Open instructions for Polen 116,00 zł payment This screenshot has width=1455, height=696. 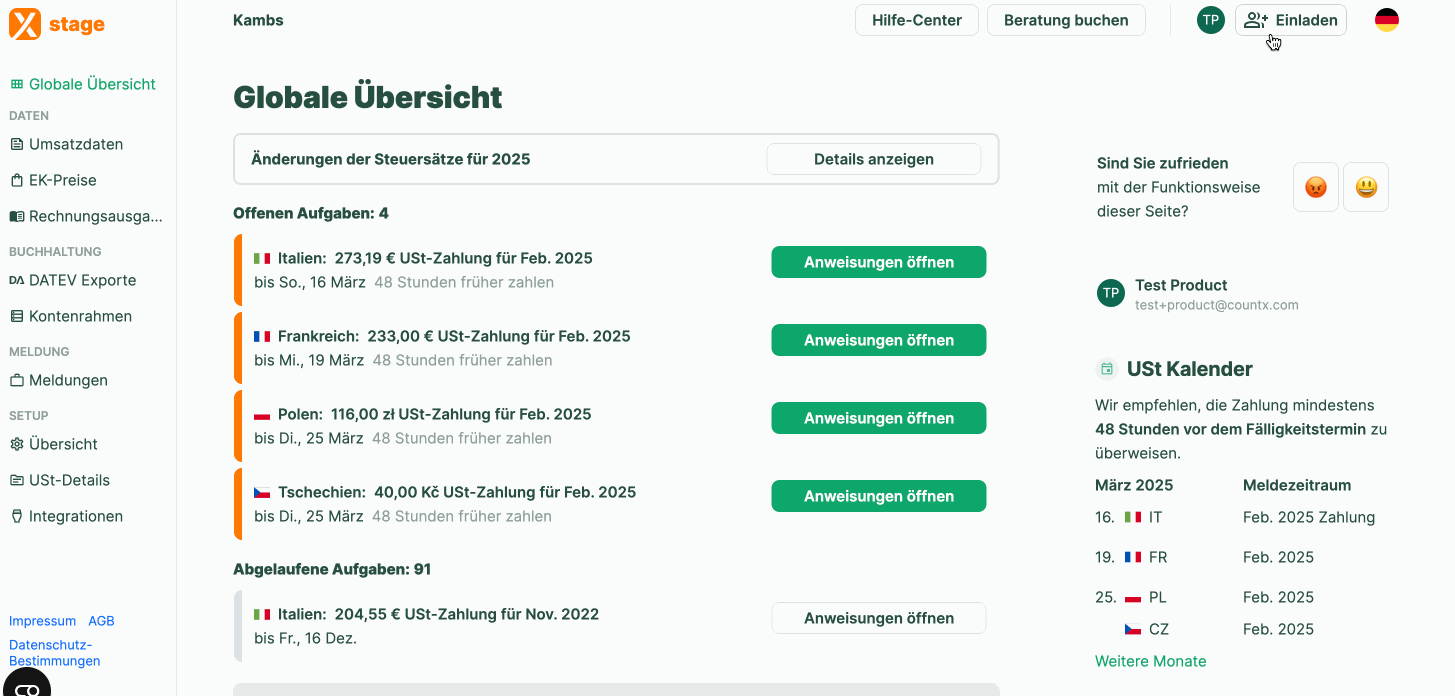coord(879,418)
